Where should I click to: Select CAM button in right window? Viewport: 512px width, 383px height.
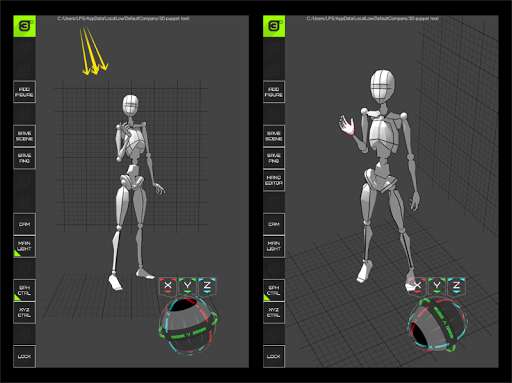pos(274,224)
